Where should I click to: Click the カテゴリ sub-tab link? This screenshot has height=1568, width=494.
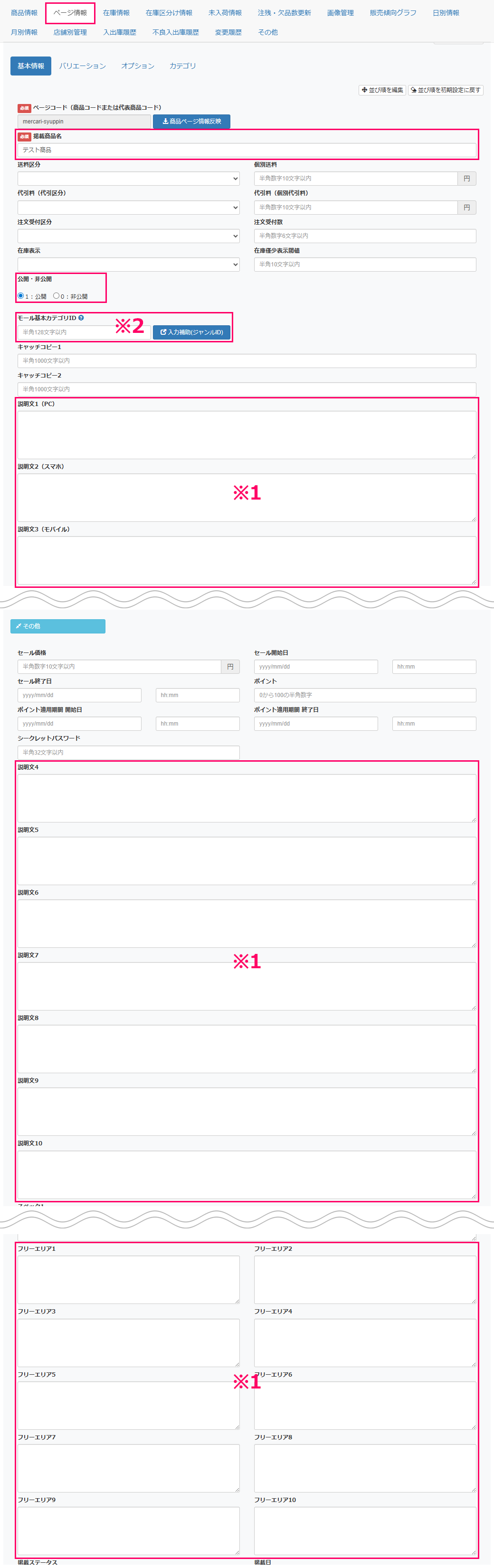coord(182,66)
